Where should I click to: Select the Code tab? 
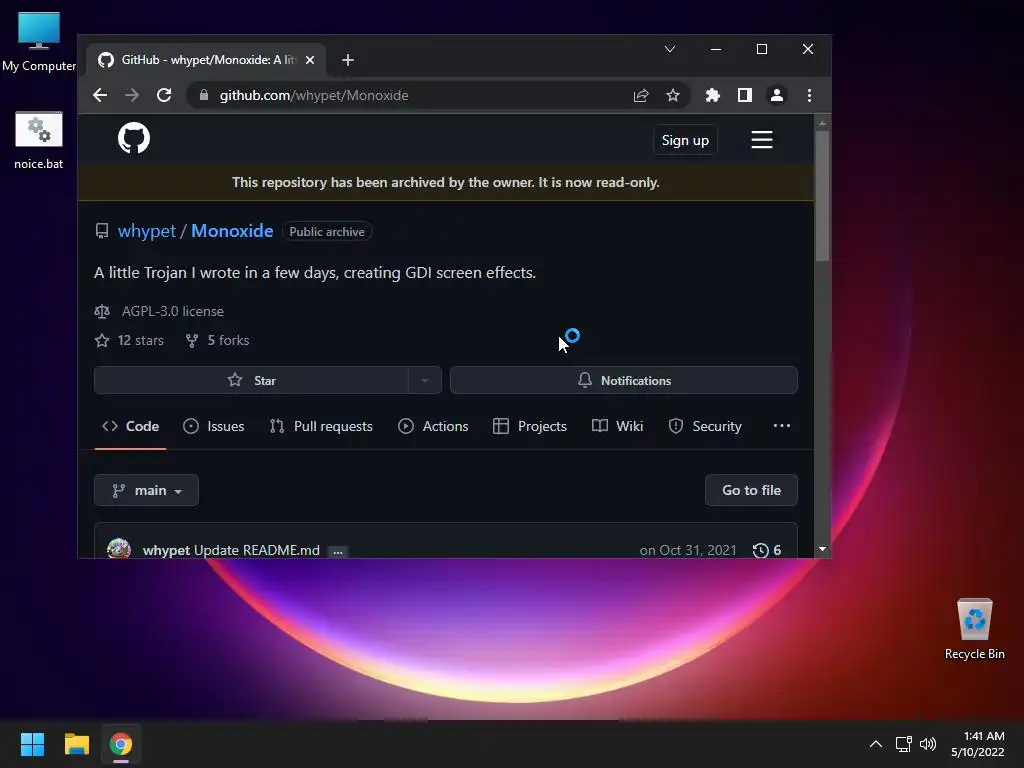coord(131,426)
